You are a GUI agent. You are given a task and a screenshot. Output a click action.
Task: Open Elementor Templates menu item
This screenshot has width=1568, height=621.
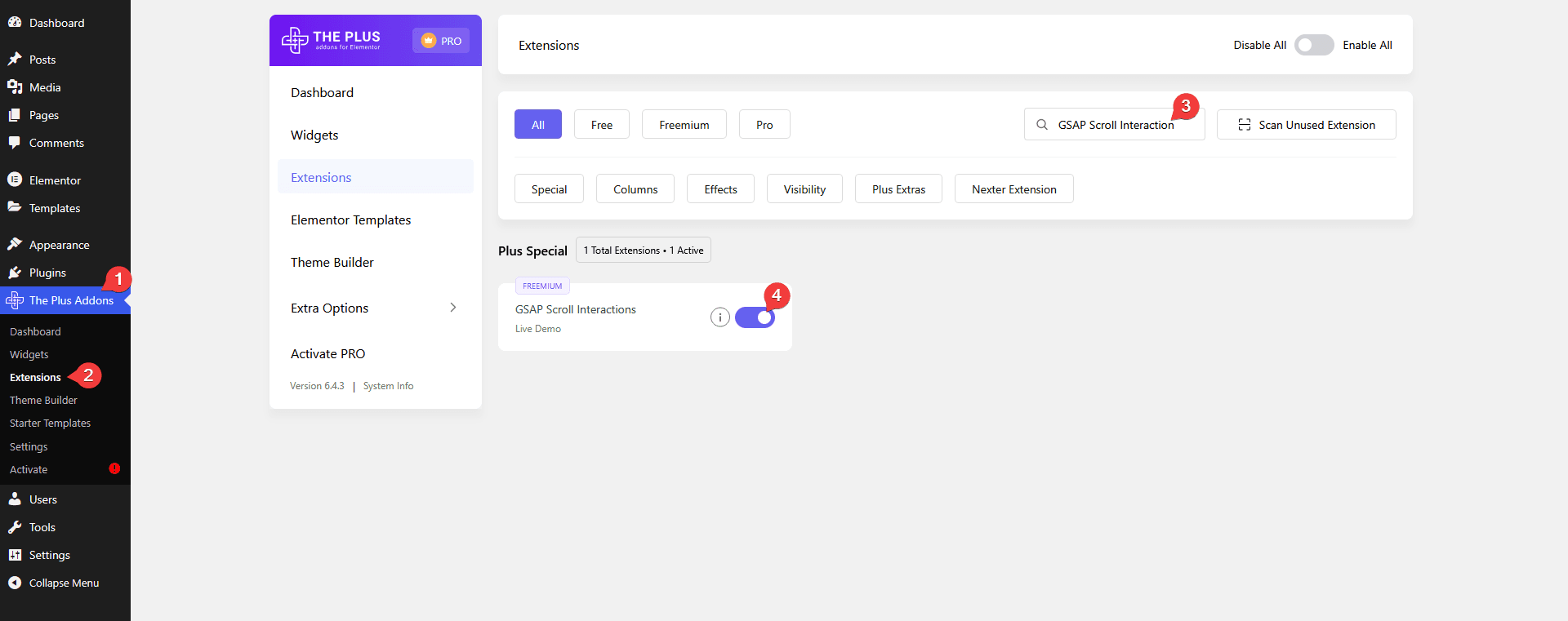coord(376,220)
